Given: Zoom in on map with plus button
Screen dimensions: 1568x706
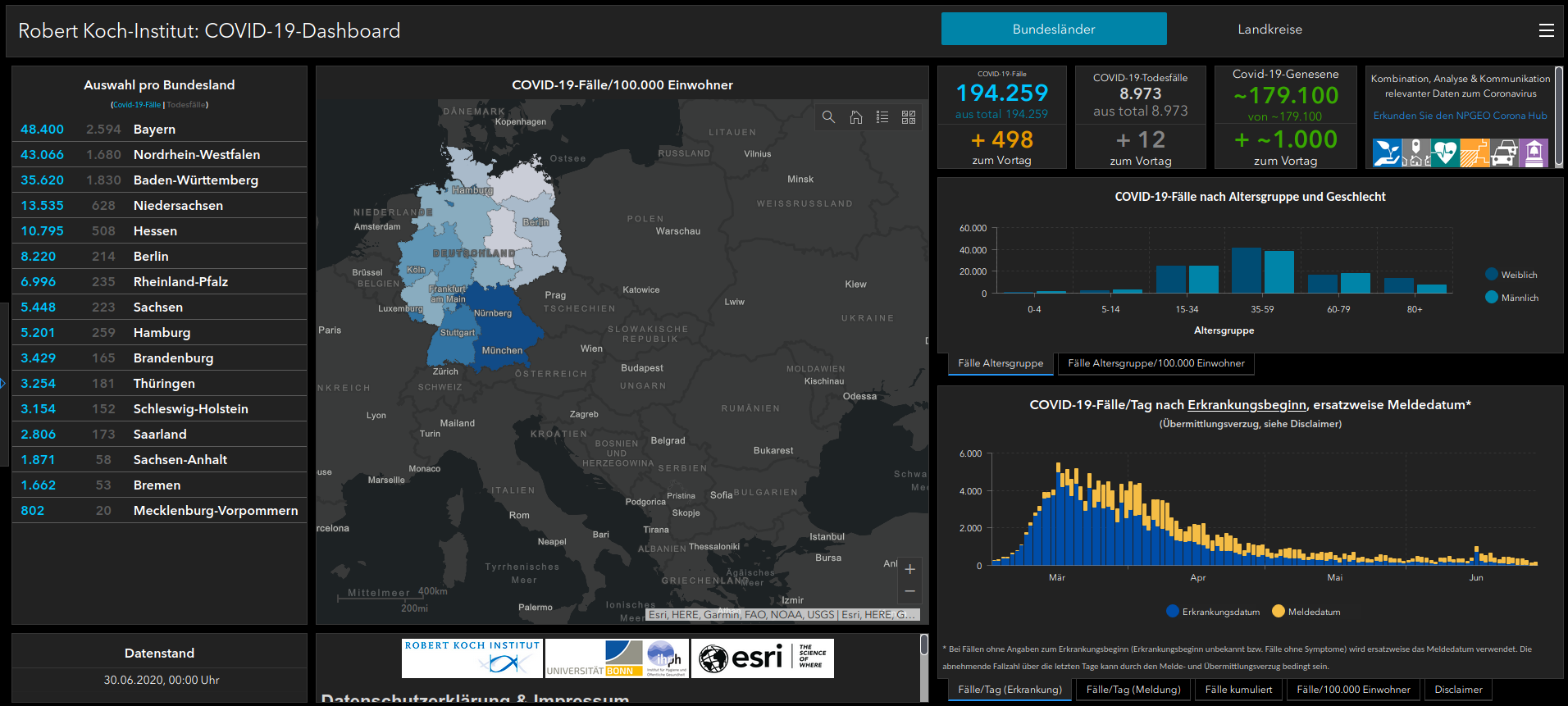Looking at the screenshot, I should point(909,569).
